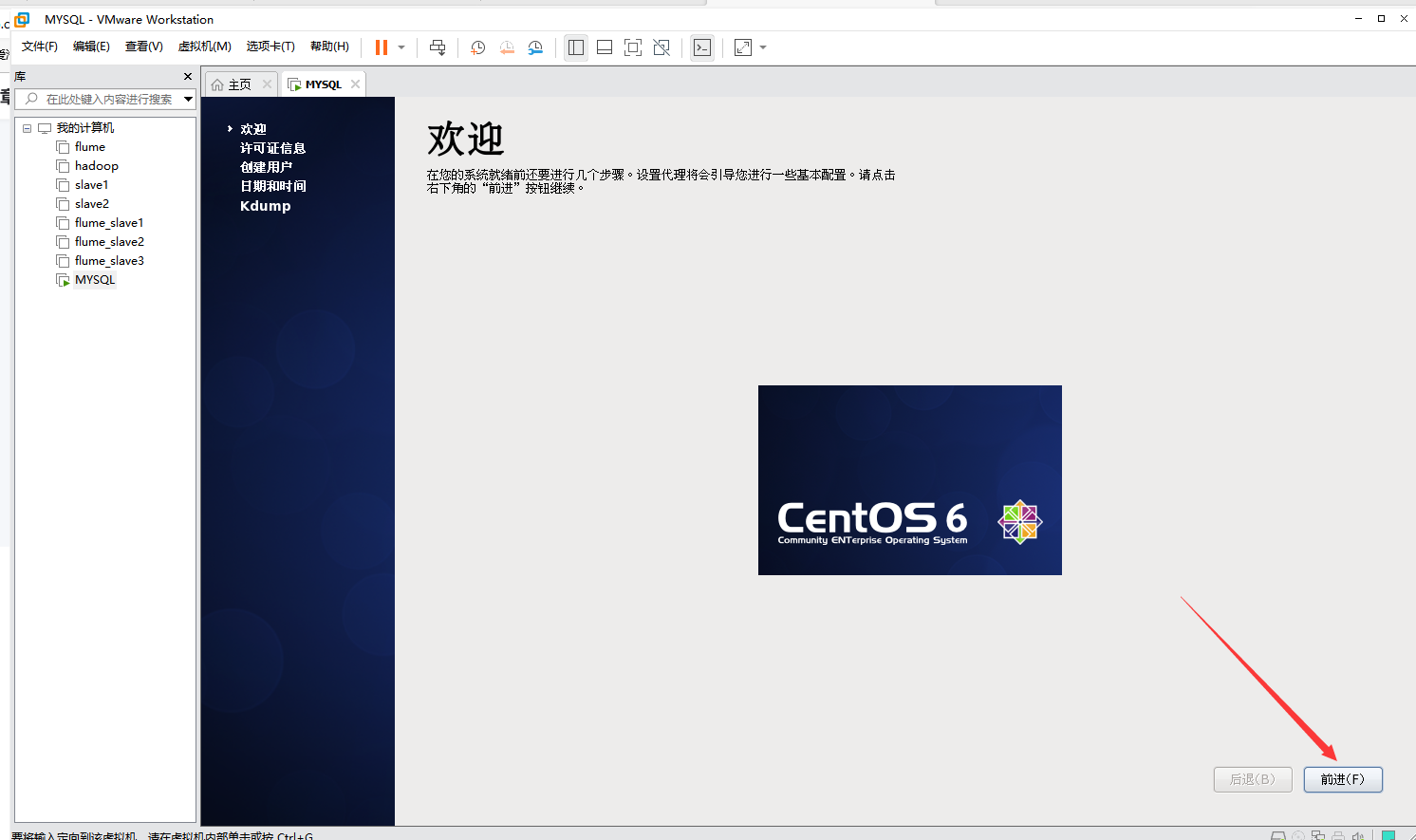Open the 选项卡(T) menu
1416x840 pixels.
(270, 47)
